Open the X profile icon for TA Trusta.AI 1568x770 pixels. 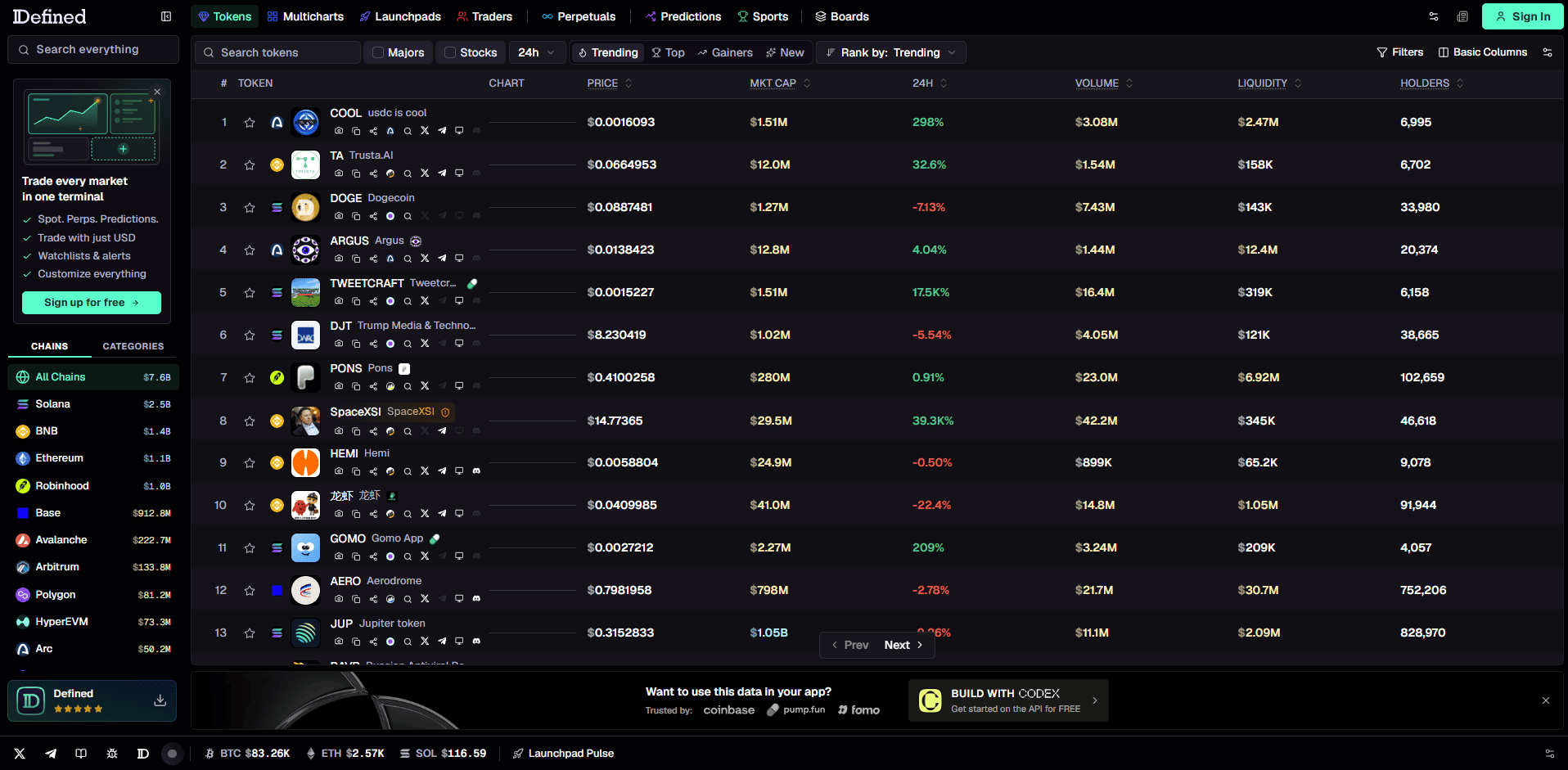(425, 173)
